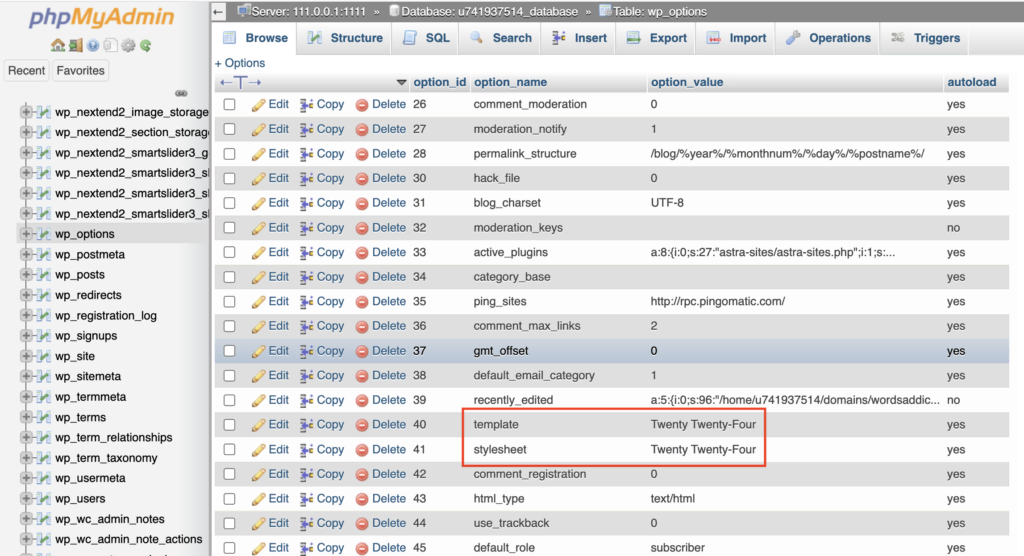
Task: Open the phpMyAdmin documentation help icon
Action: [x=93, y=45]
